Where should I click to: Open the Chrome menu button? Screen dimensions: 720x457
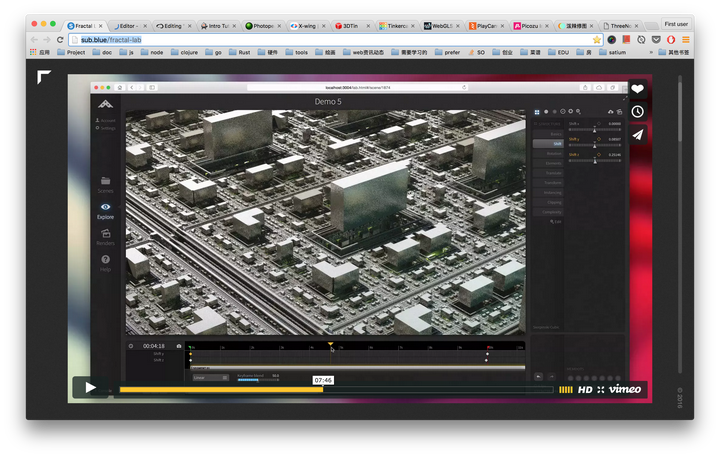pos(685,39)
